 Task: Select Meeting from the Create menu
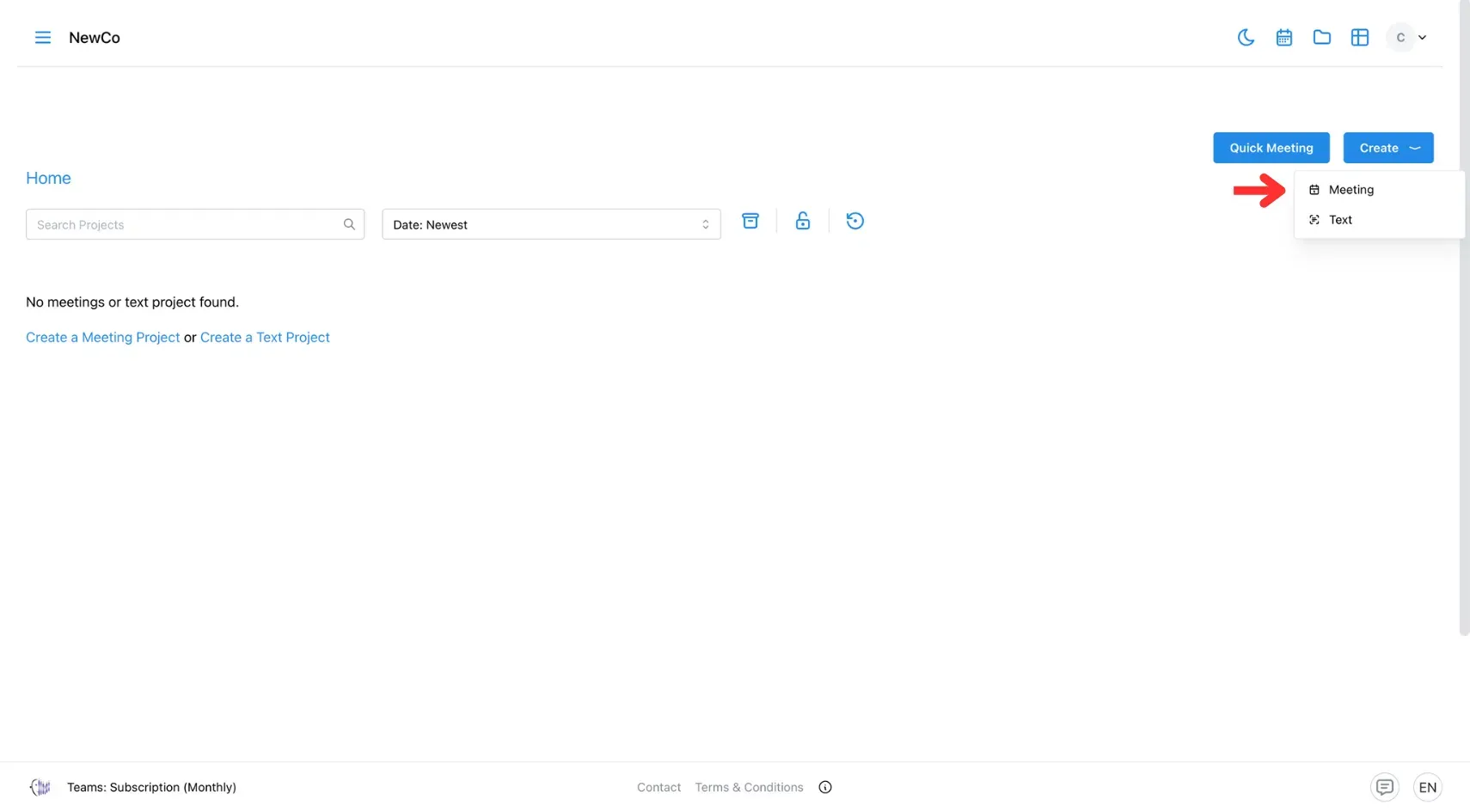(x=1351, y=189)
